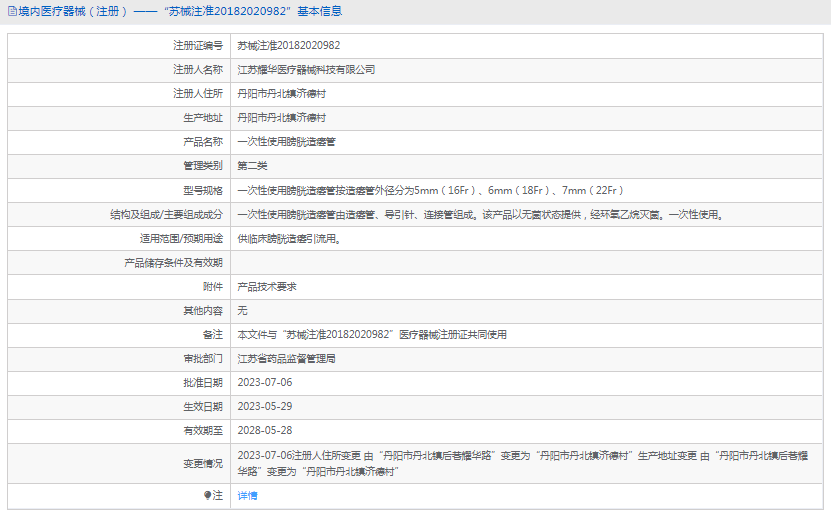Click the 适用范围/预期用途 label
This screenshot has height=511, width=831.
(x=181, y=239)
